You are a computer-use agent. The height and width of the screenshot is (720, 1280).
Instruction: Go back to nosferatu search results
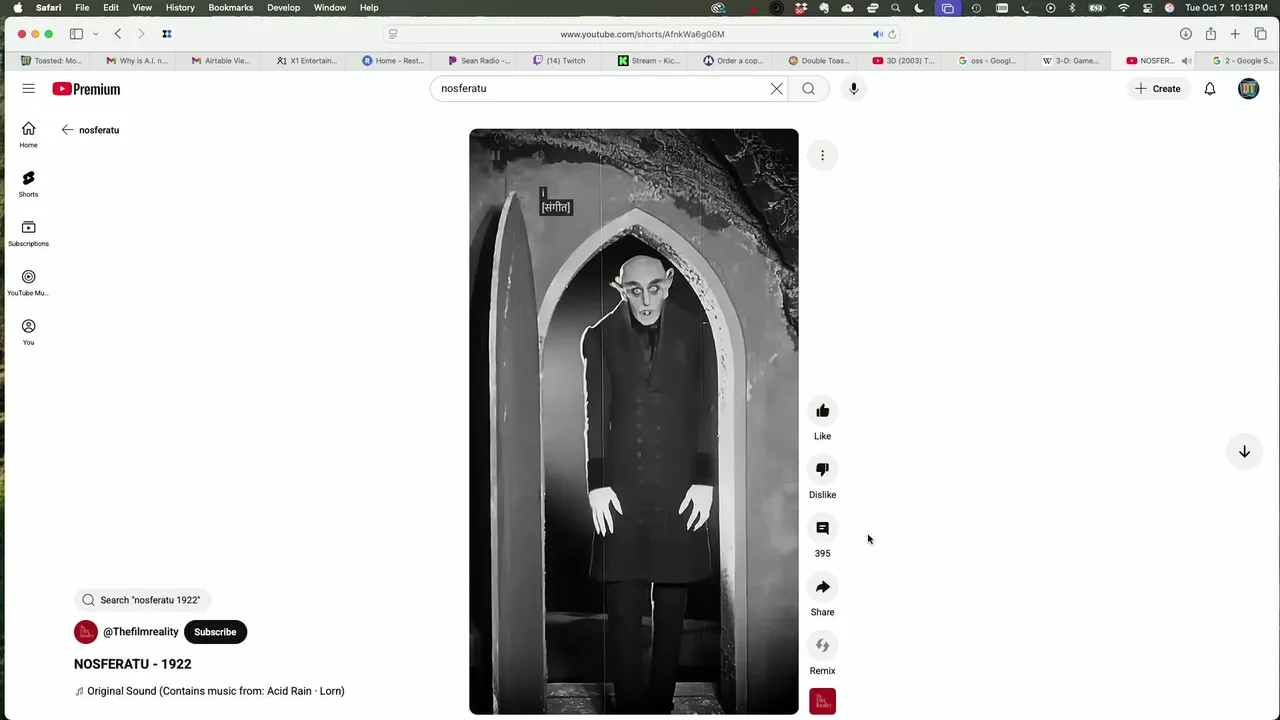[67, 130]
